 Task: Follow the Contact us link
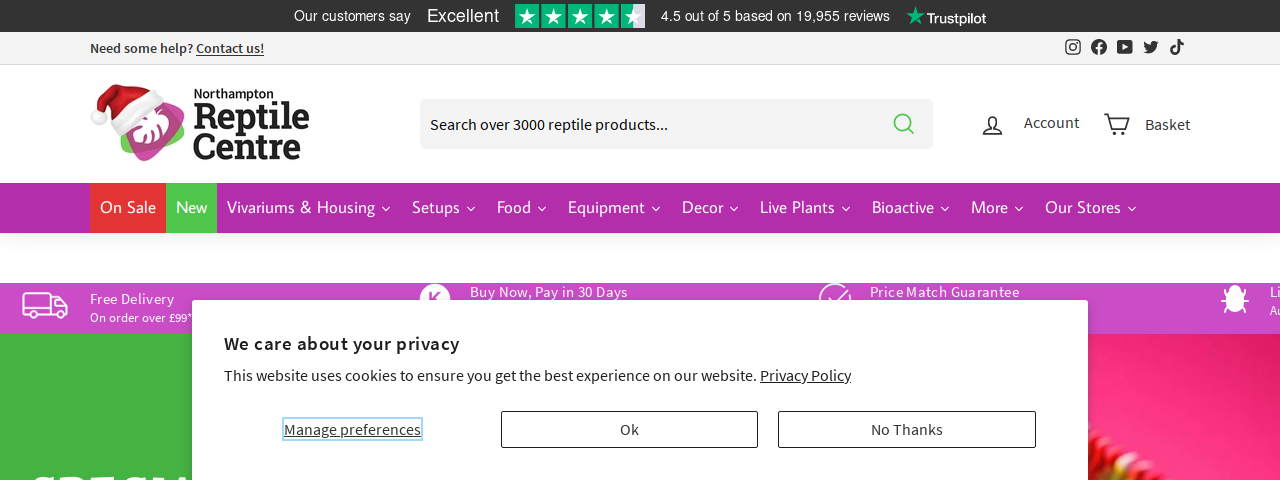point(230,48)
